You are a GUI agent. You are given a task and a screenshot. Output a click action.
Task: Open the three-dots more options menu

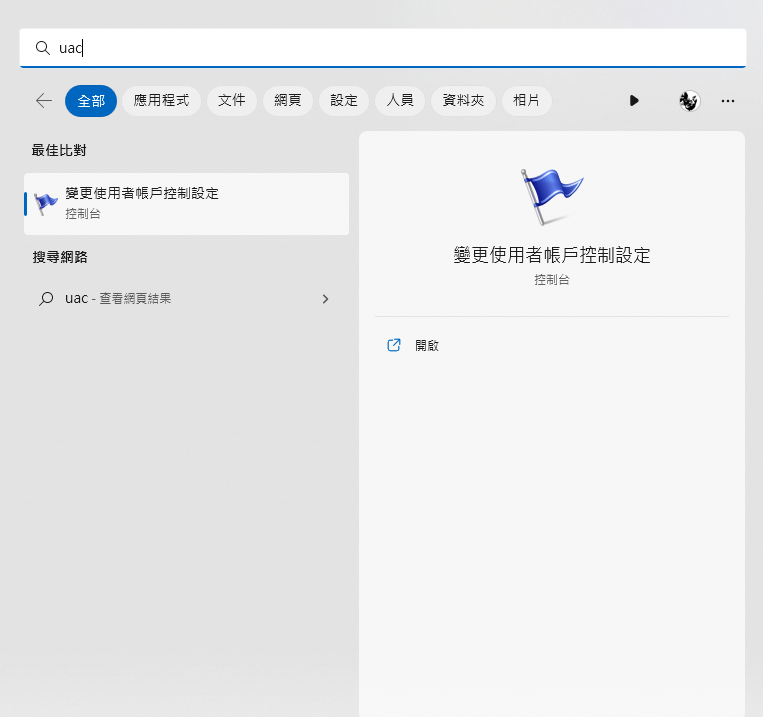coord(728,101)
